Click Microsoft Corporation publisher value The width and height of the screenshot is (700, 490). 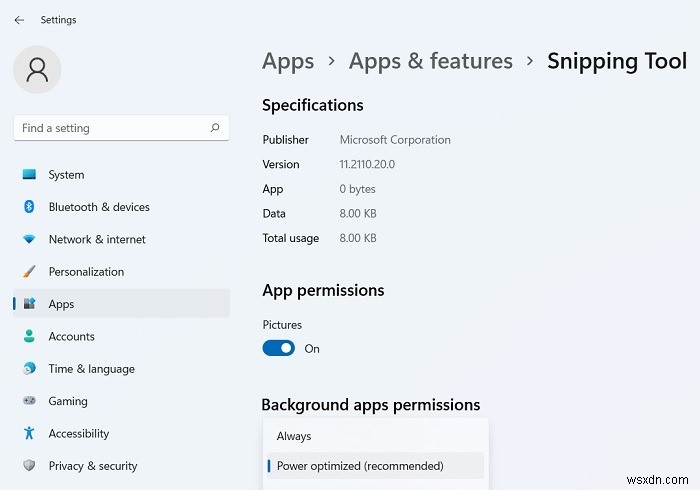point(395,140)
